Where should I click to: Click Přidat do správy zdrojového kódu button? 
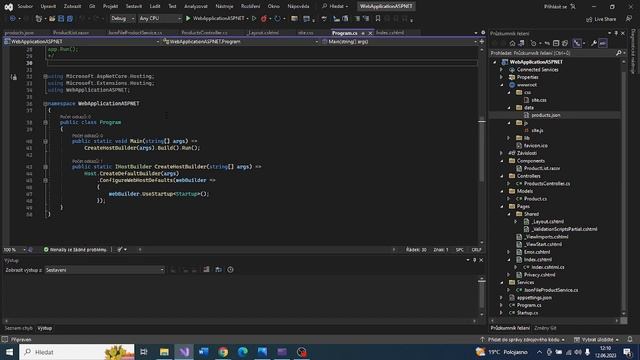pos(522,340)
